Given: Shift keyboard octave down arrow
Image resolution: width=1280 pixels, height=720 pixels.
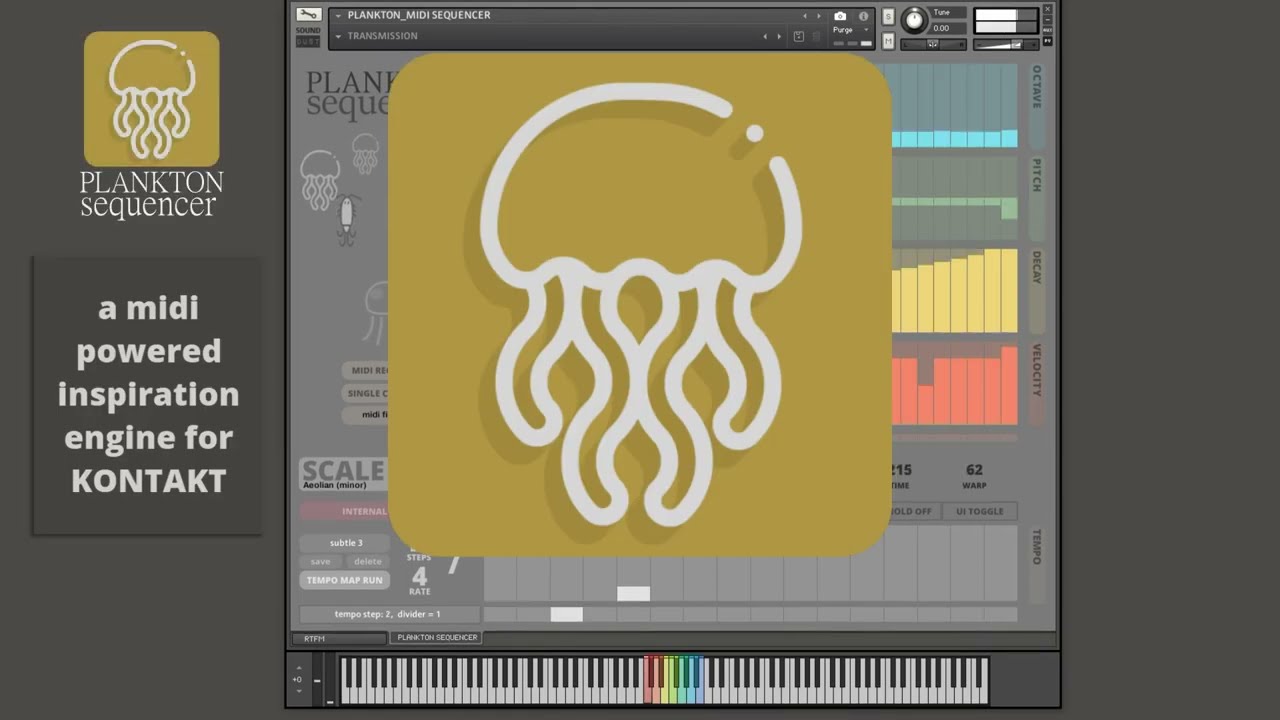Looking at the screenshot, I should [297, 691].
